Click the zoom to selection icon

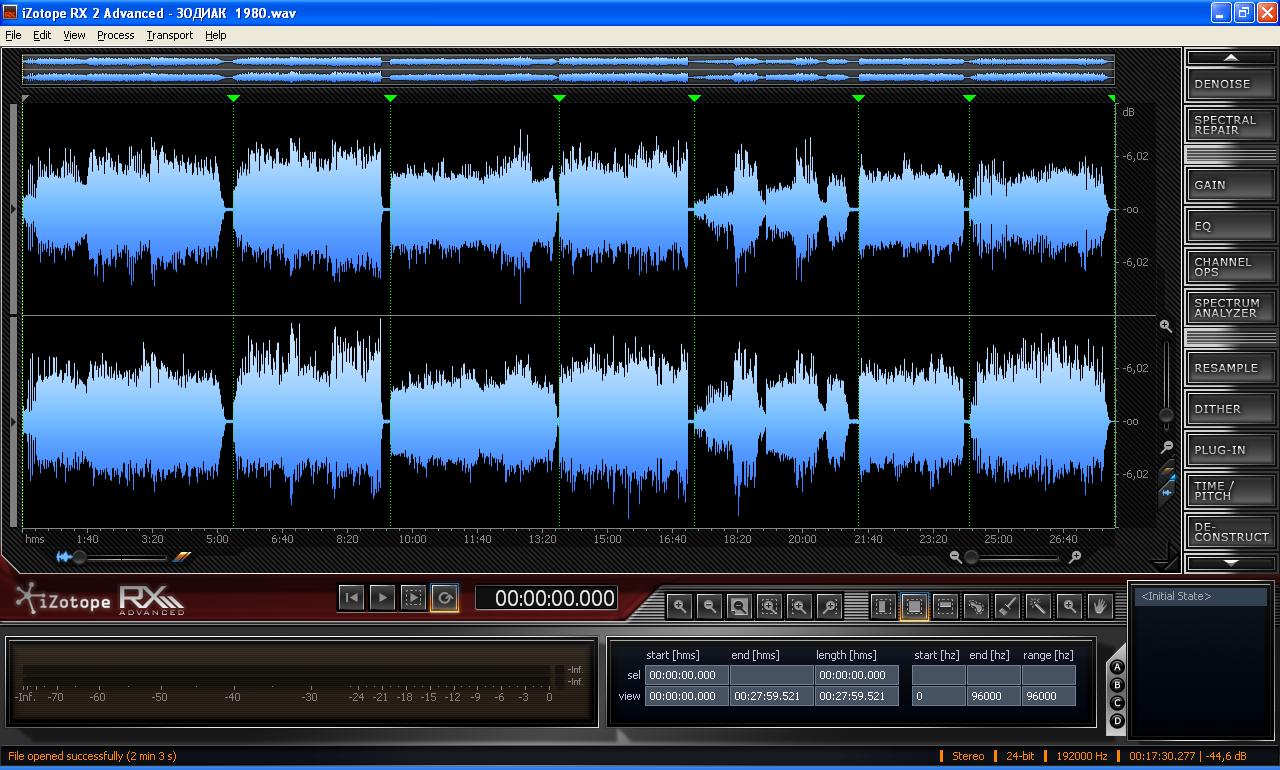769,605
